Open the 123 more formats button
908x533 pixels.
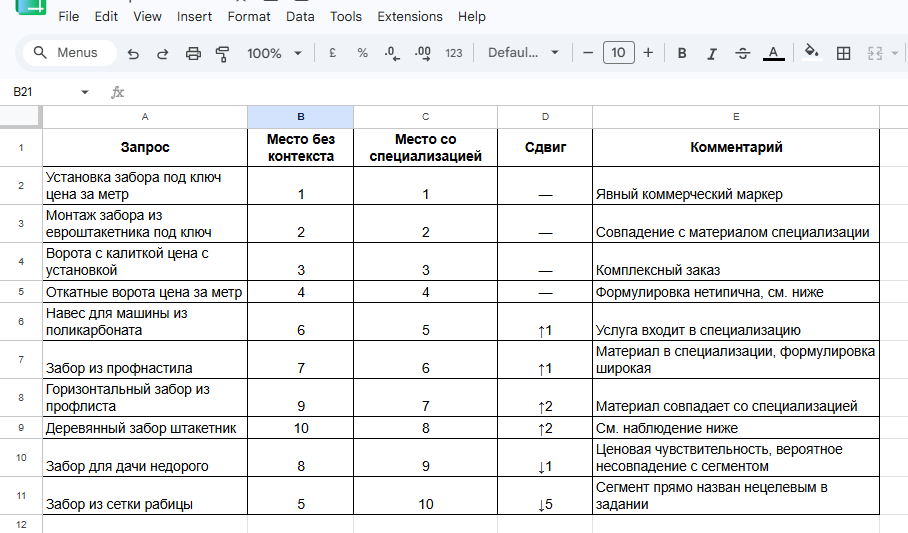453,53
